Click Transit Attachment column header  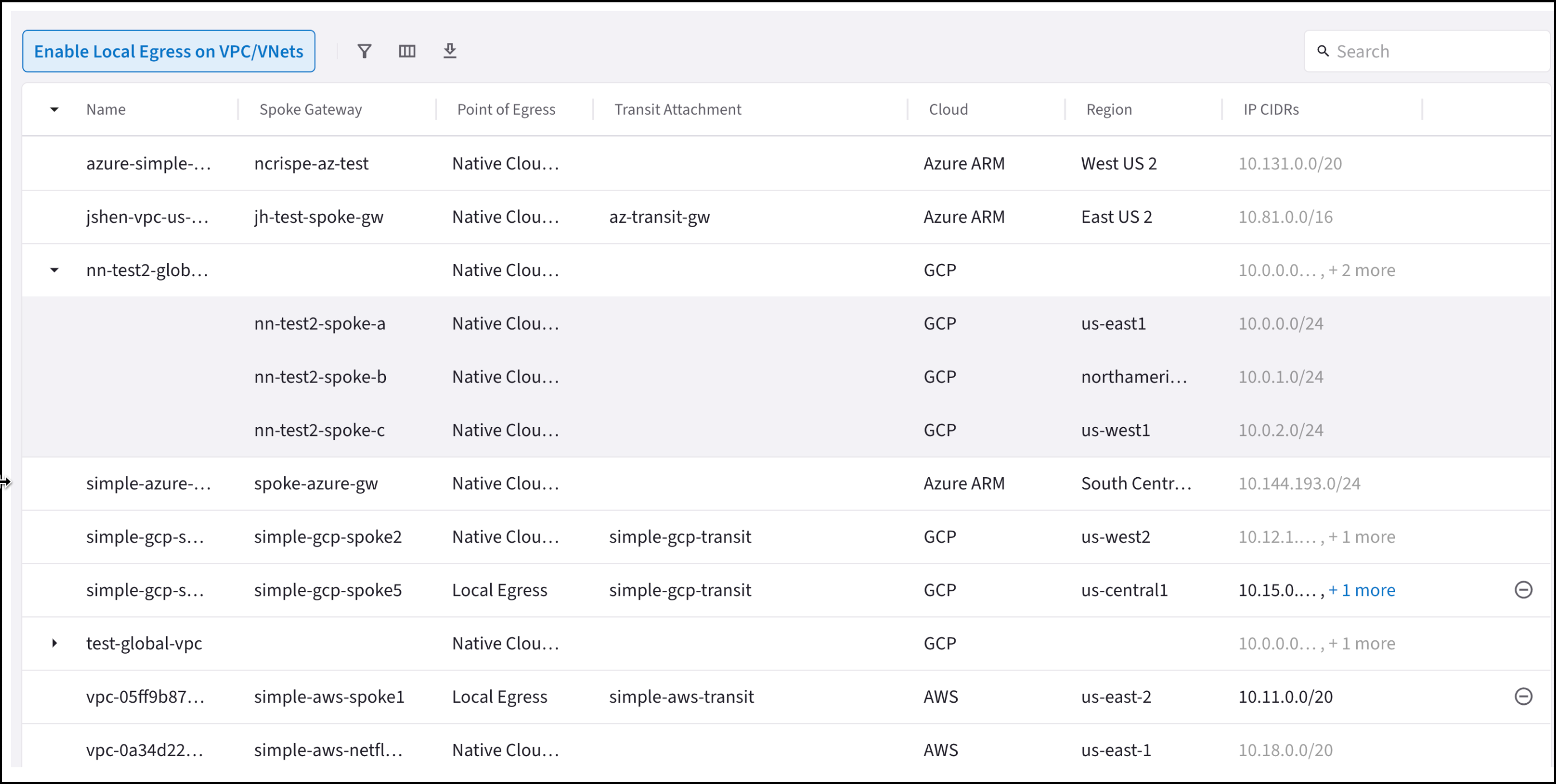tap(678, 109)
